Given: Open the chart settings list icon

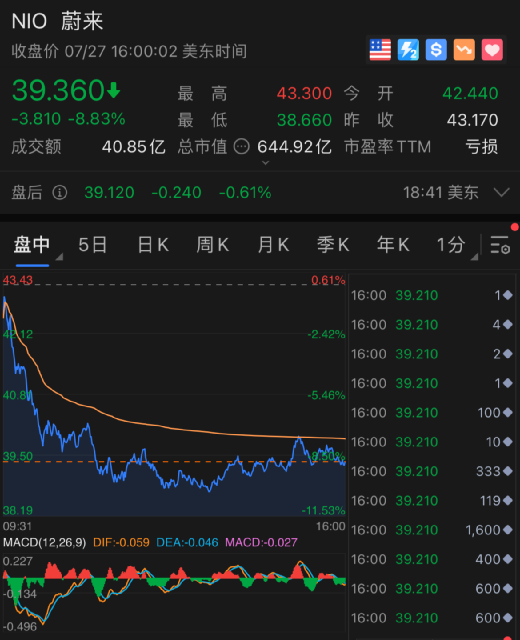Looking at the screenshot, I should tap(500, 245).
